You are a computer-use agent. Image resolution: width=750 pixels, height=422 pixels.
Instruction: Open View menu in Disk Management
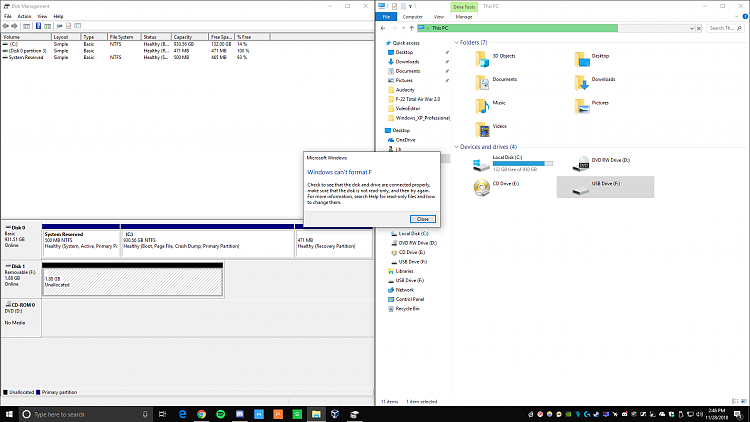42,16
